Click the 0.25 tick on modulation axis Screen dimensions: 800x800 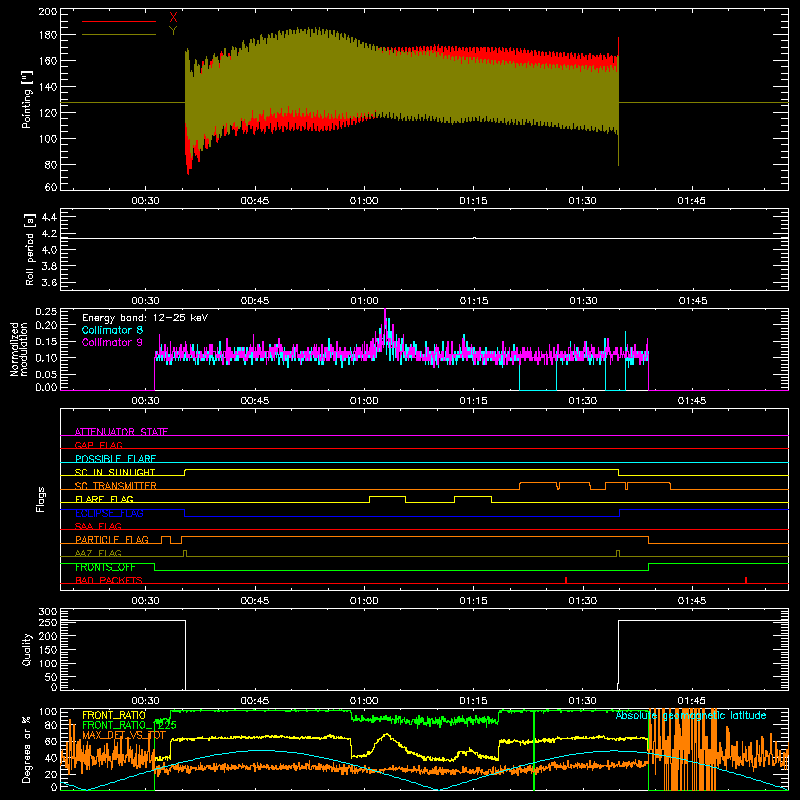click(x=46, y=312)
